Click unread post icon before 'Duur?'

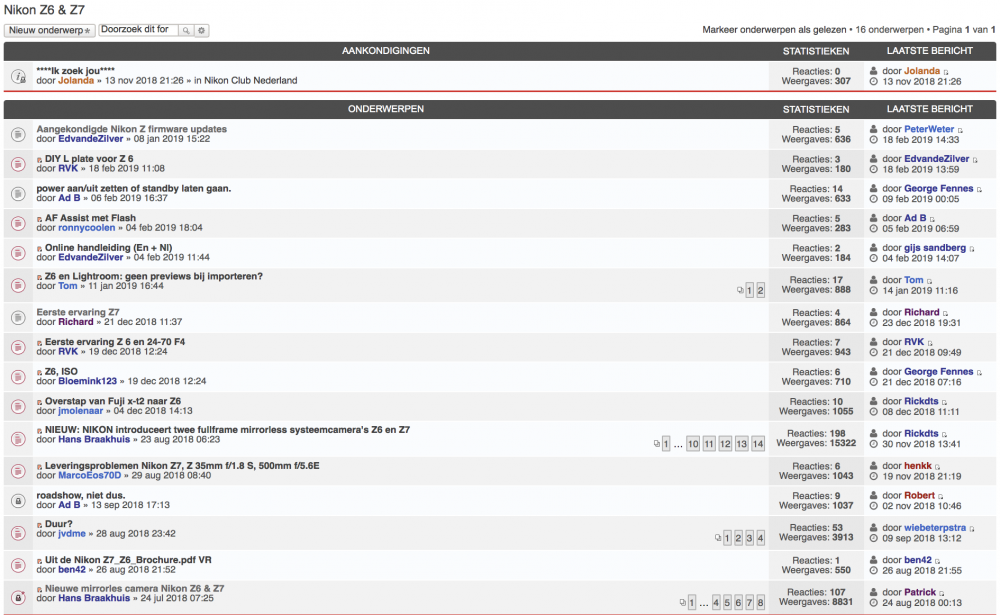coord(40,525)
